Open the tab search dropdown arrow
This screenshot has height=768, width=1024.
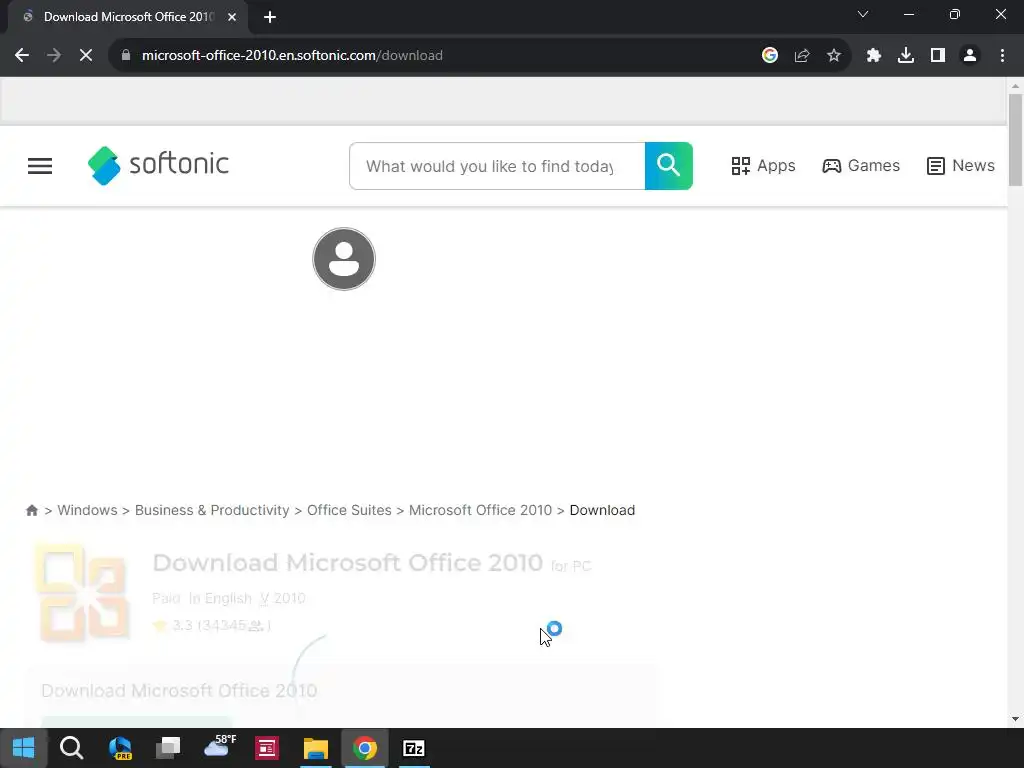click(x=863, y=14)
